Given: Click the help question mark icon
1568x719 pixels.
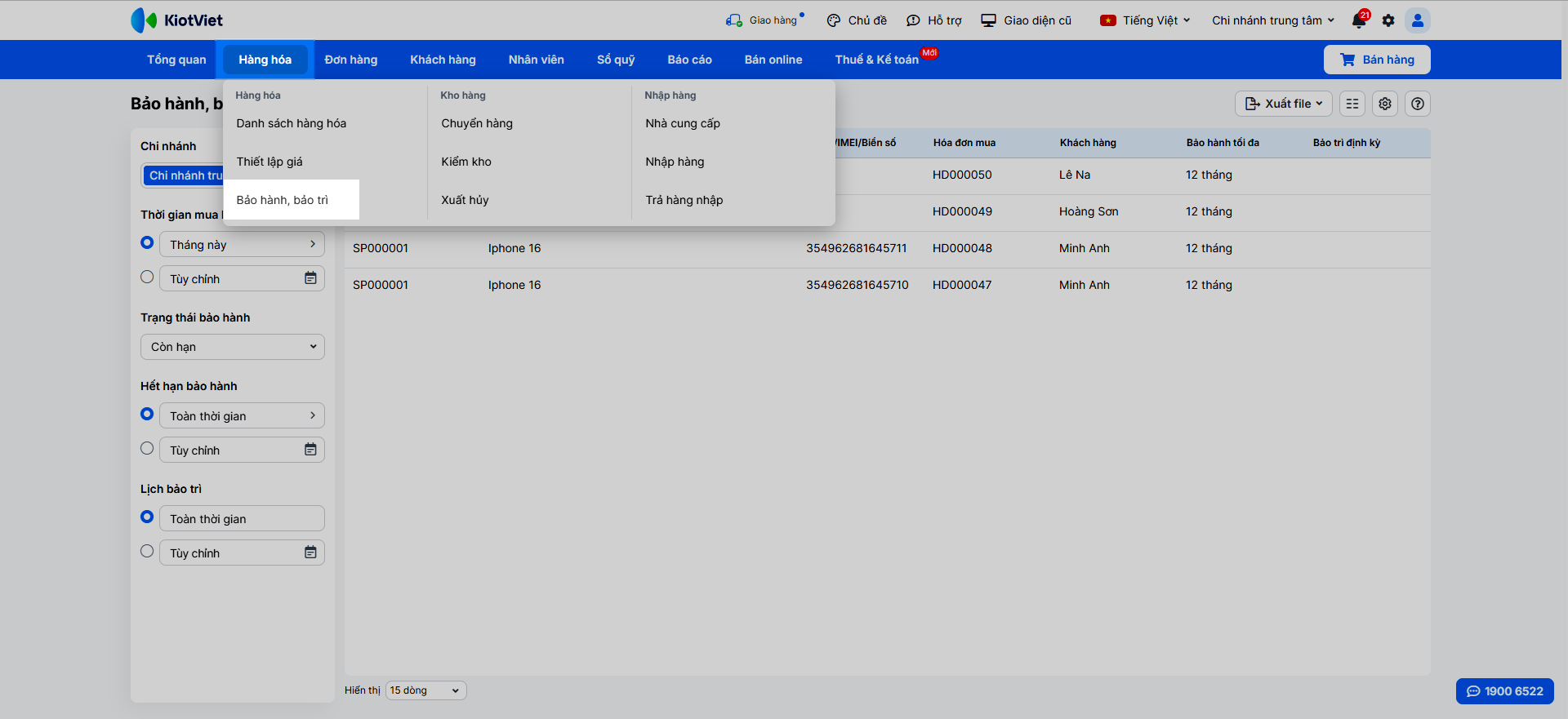Looking at the screenshot, I should tap(1418, 104).
